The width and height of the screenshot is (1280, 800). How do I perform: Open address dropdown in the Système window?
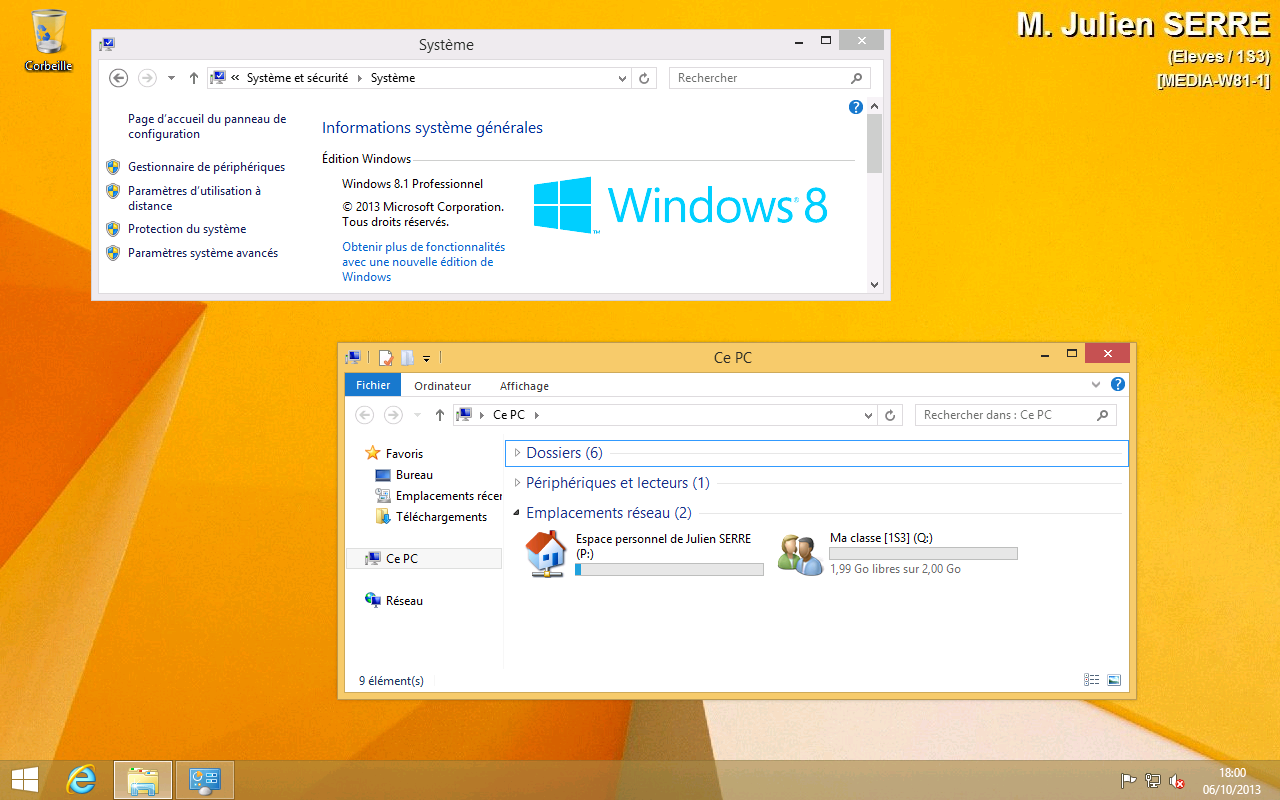(x=622, y=78)
